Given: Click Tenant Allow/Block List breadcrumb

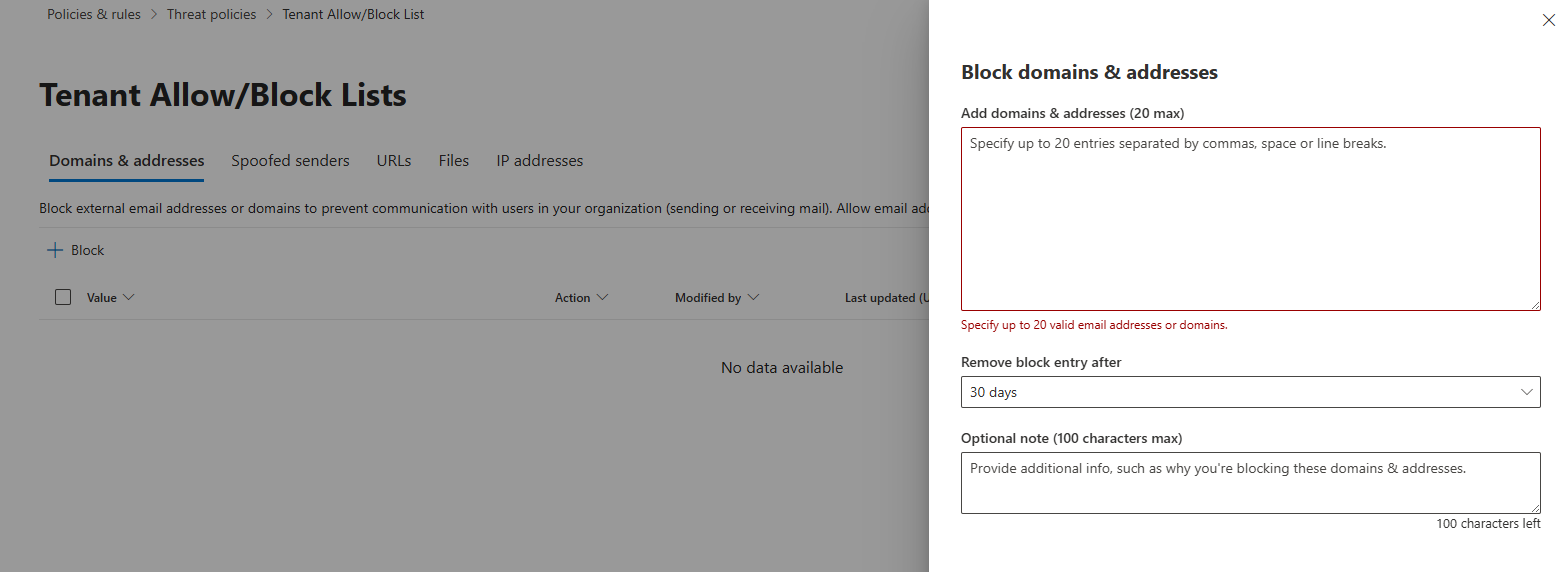Looking at the screenshot, I should [x=353, y=15].
